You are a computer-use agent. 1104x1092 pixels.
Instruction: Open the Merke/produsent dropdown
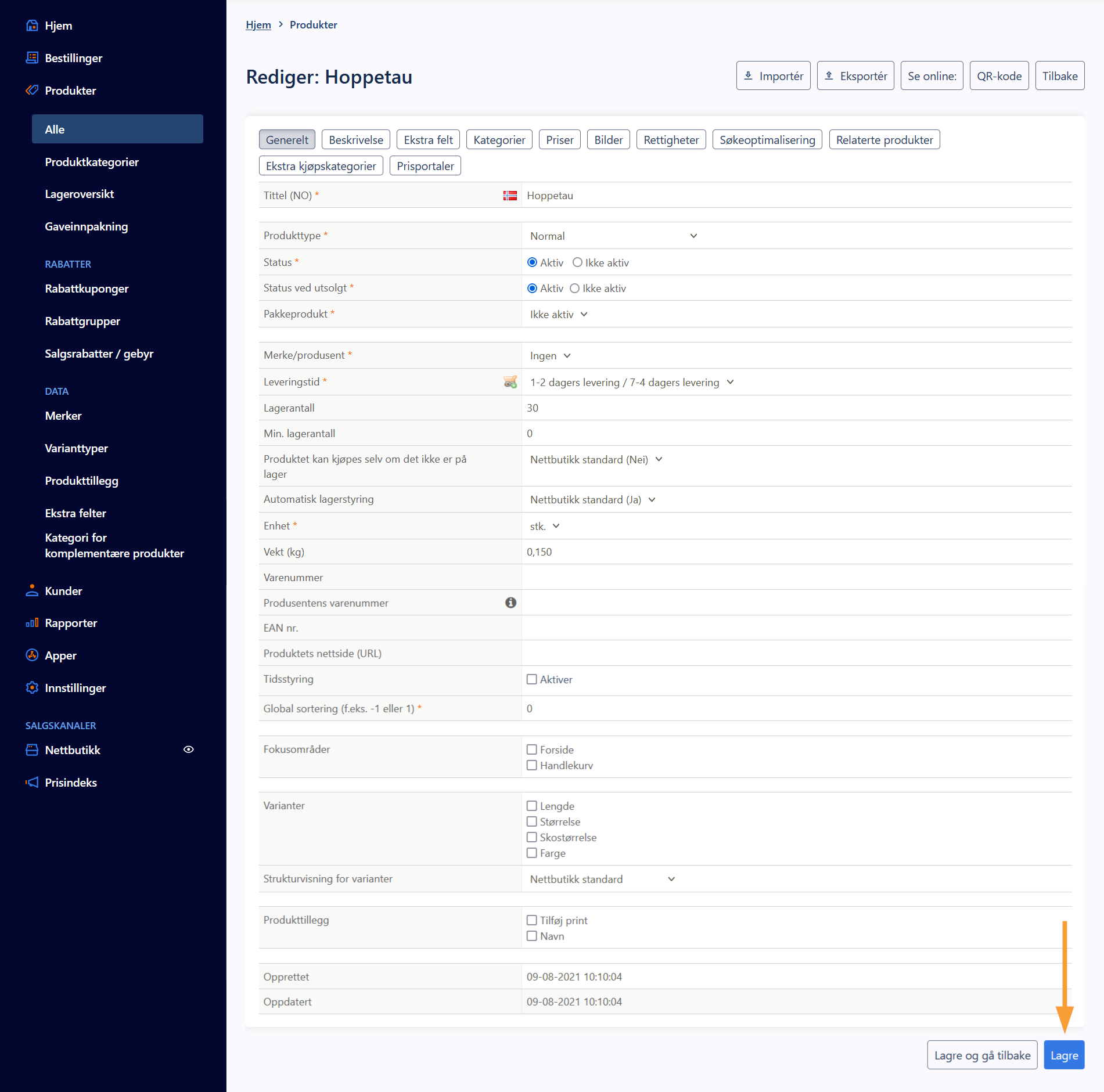point(550,355)
